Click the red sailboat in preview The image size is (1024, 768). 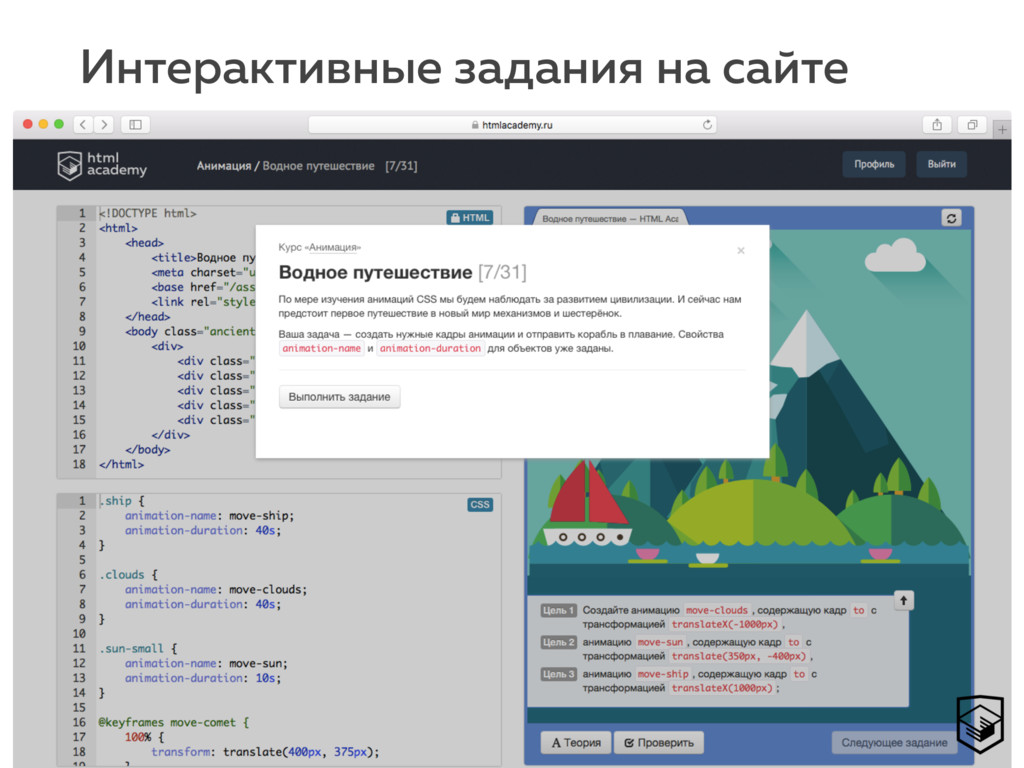(588, 504)
